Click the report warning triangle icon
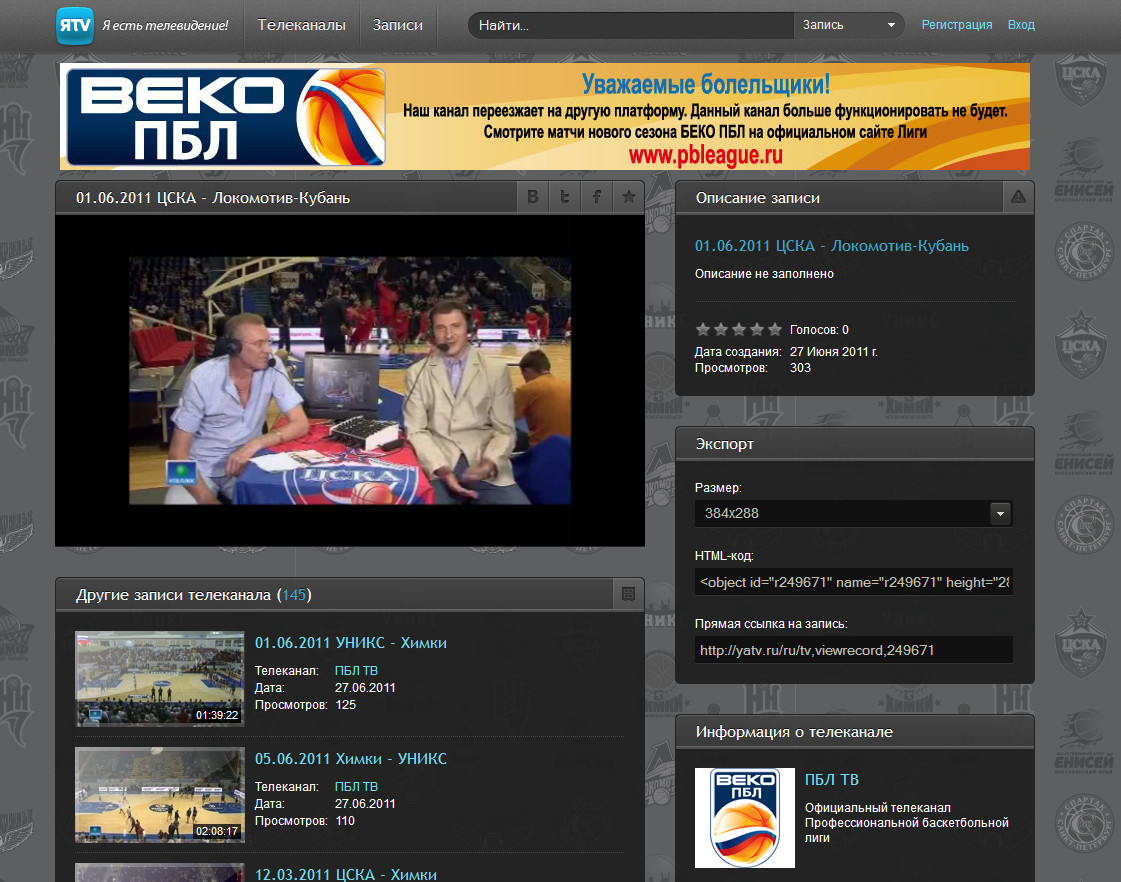This screenshot has height=882, width=1121. (x=1018, y=197)
